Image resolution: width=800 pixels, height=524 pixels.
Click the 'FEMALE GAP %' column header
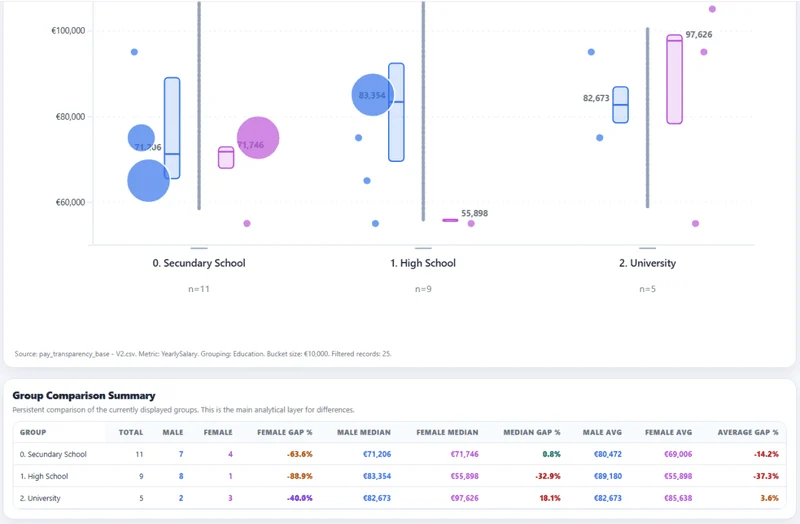tap(285, 432)
